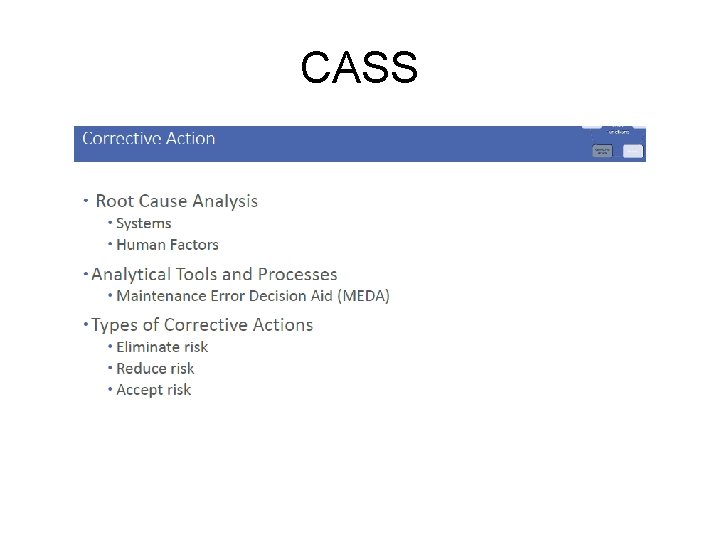Click Analytical Tools and Processes heading
This screenshot has height=540, width=720.
coord(214,274)
